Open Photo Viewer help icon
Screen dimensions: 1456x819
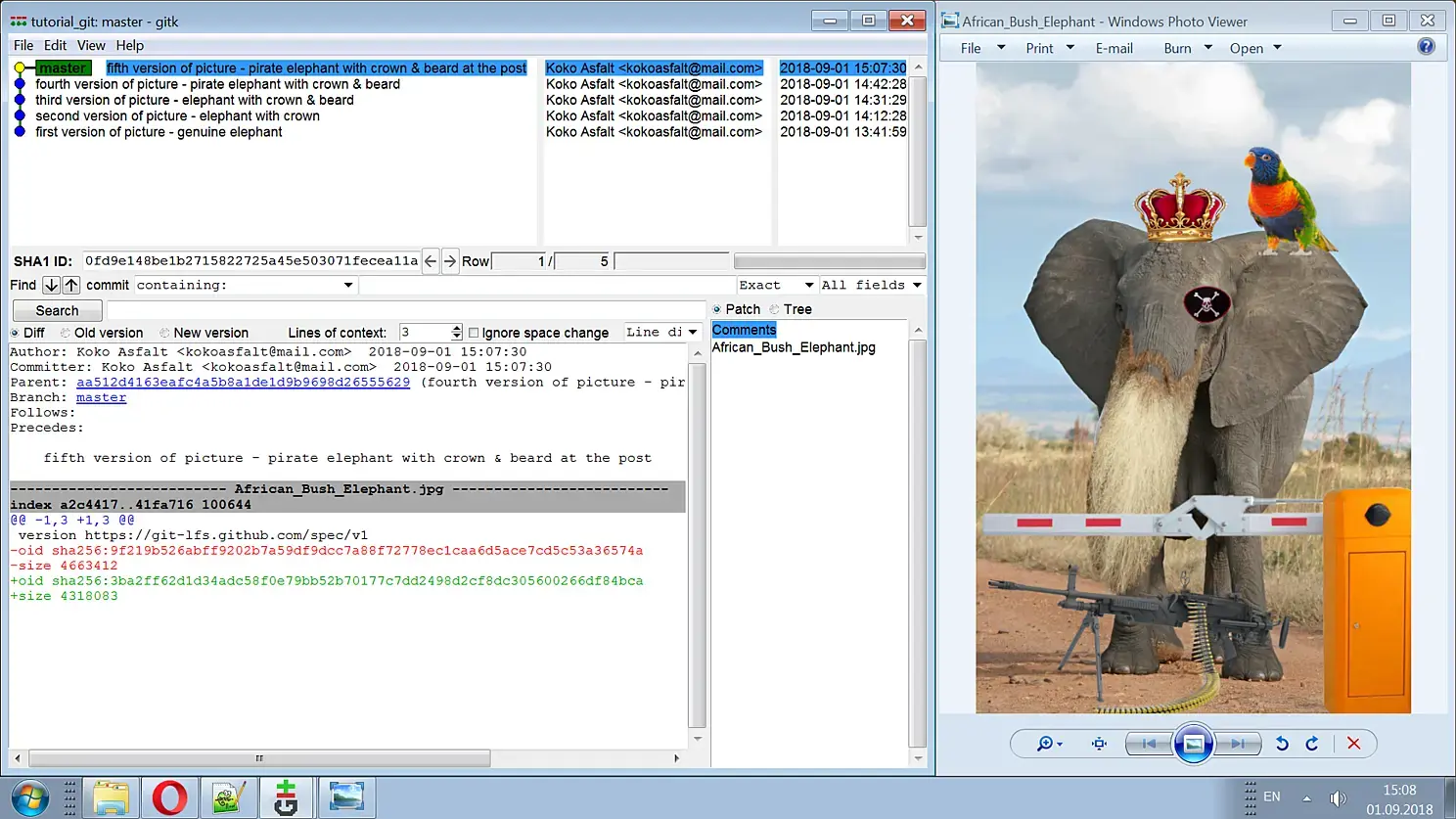[1427, 47]
